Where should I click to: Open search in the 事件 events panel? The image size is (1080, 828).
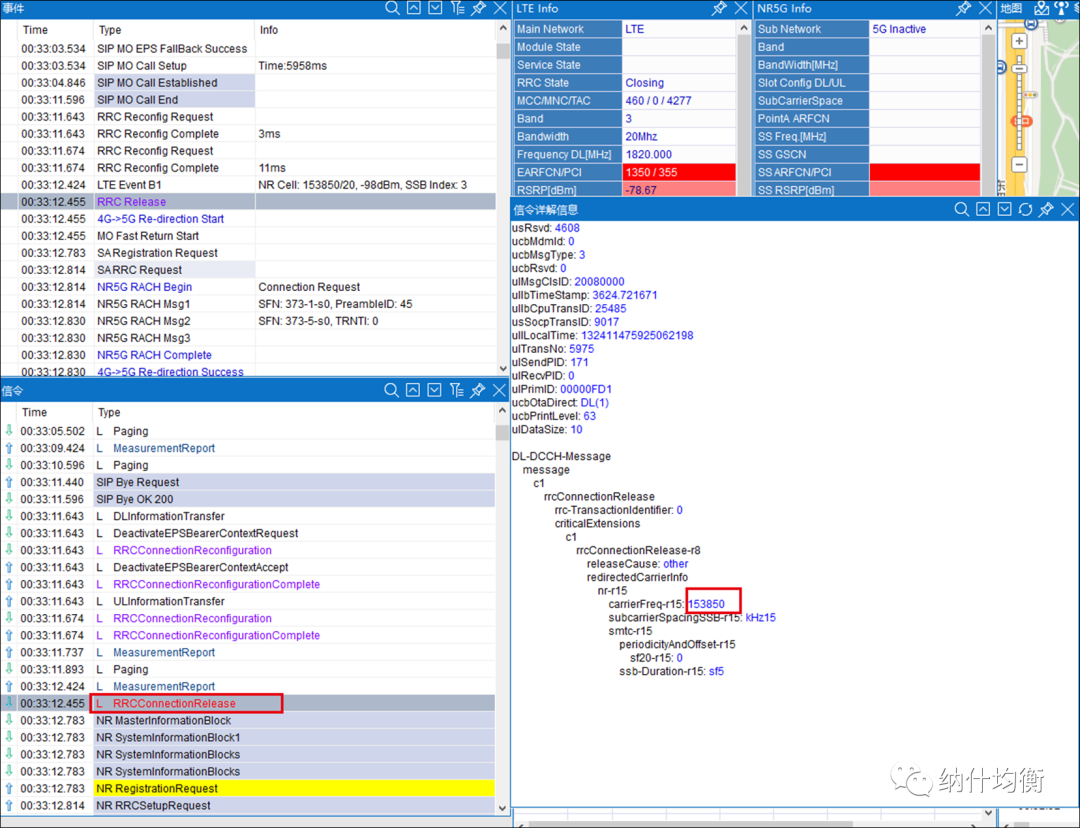pos(392,8)
